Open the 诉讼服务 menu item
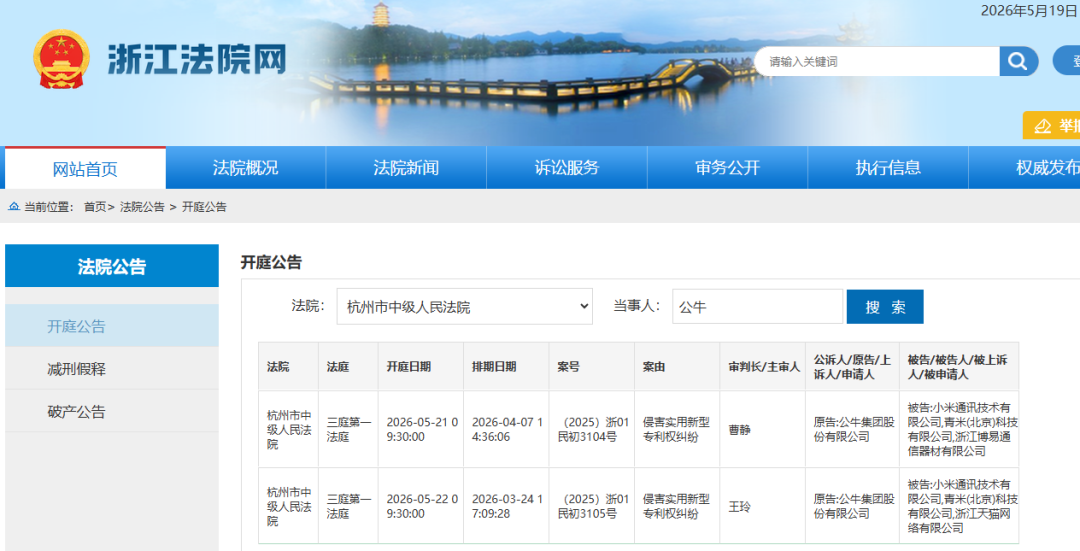1080x551 pixels. click(x=567, y=167)
